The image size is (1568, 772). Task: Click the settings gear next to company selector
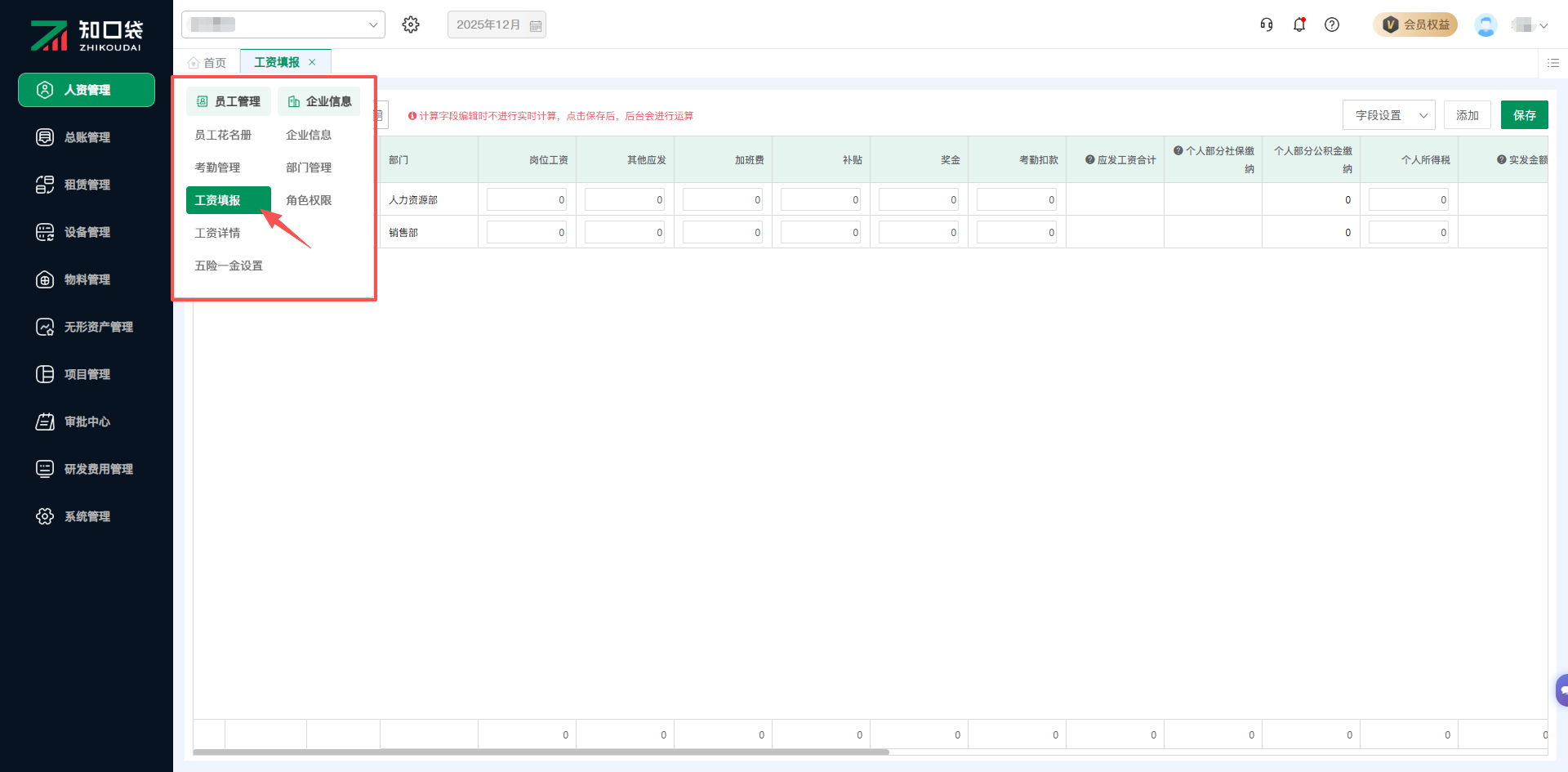point(411,25)
